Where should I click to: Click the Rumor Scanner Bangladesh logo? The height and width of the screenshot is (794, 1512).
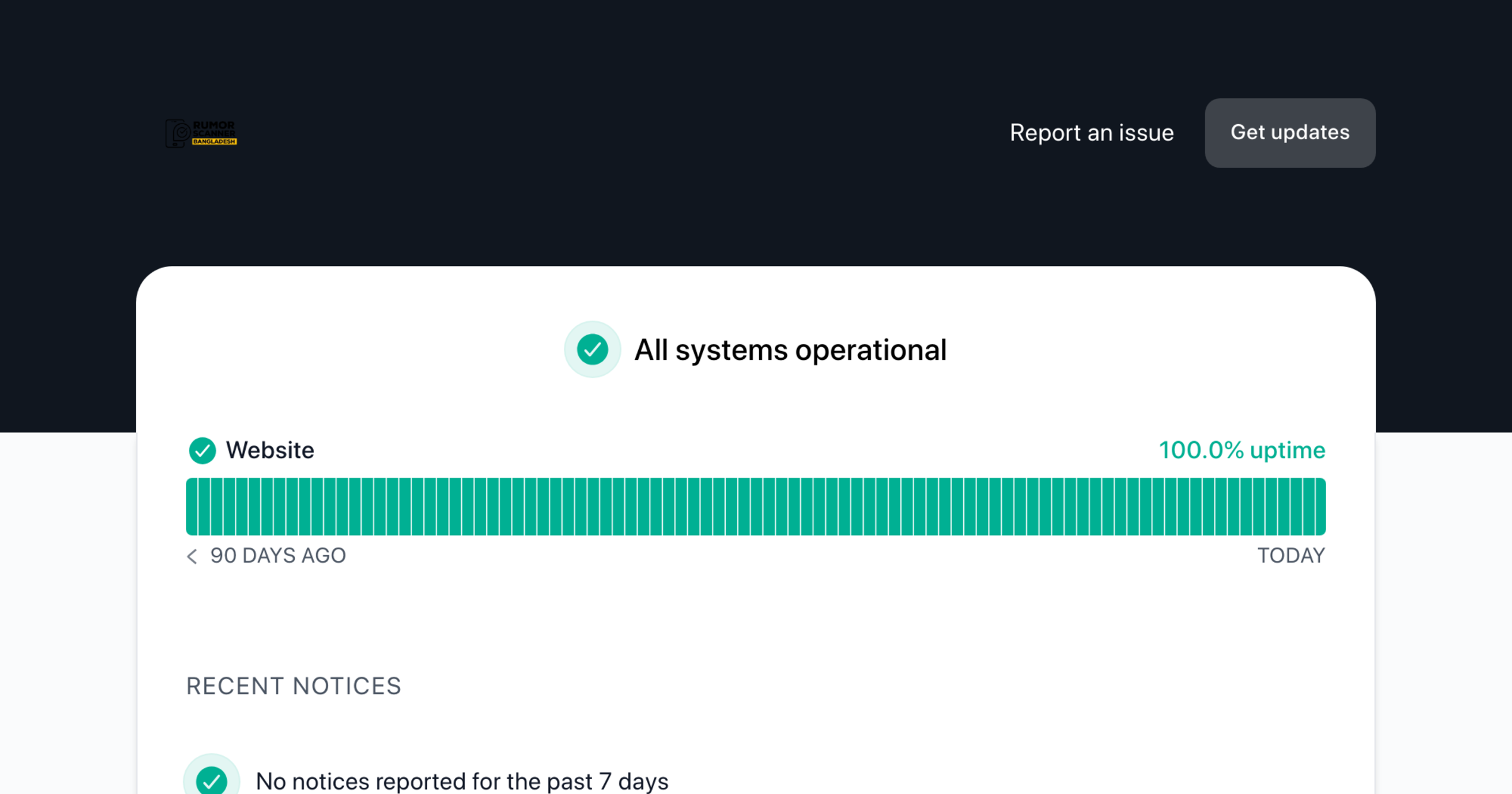click(x=201, y=133)
